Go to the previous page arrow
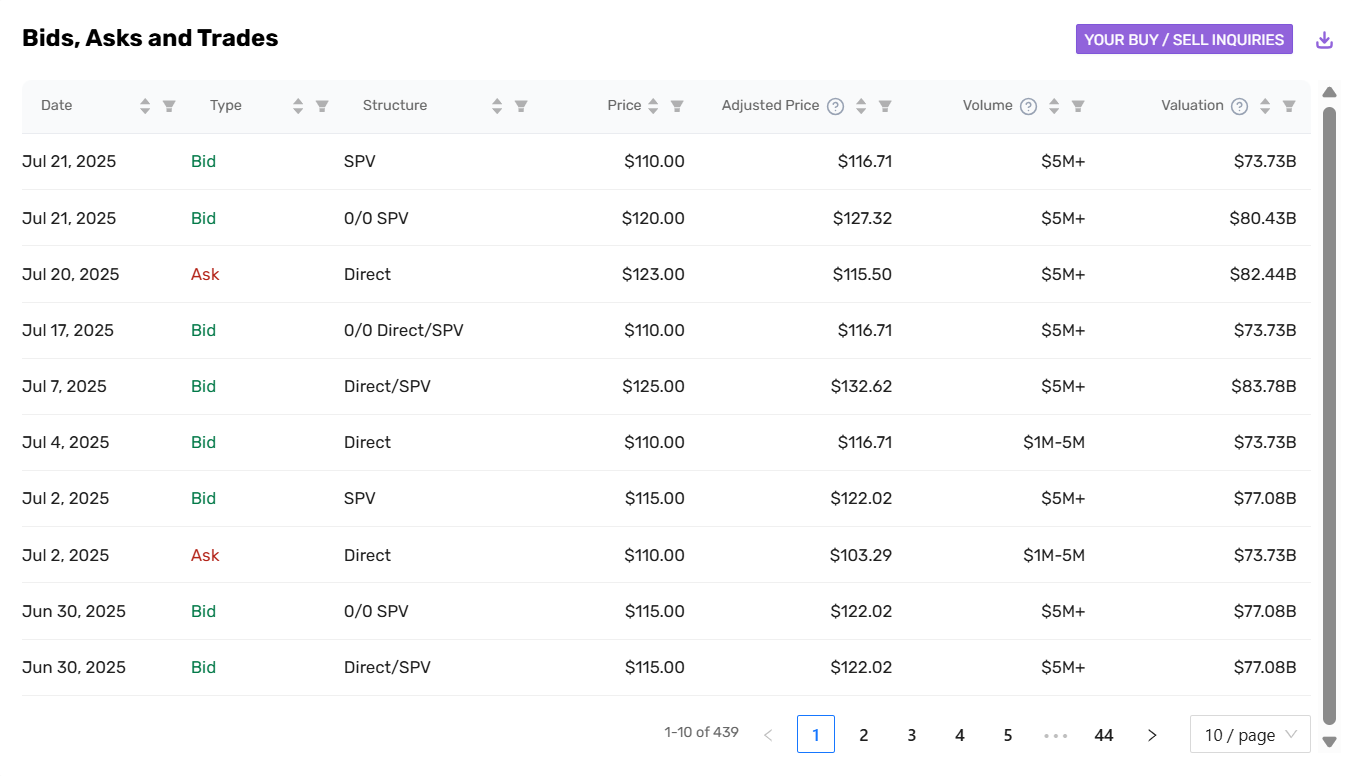Viewport: 1362px width, 776px height. [x=768, y=735]
